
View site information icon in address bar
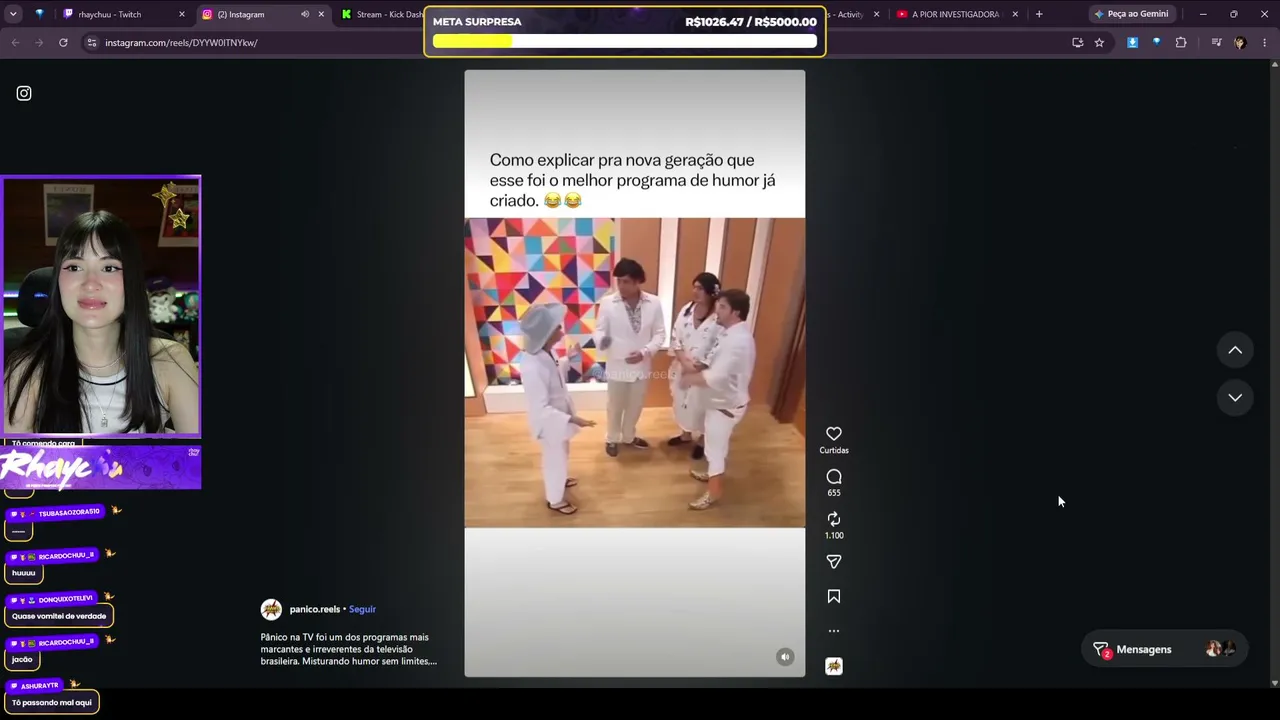[x=92, y=43]
